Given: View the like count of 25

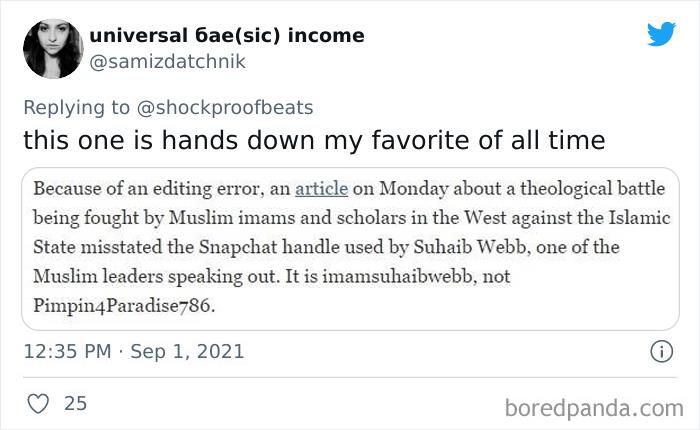Looking at the screenshot, I should coord(76,404).
